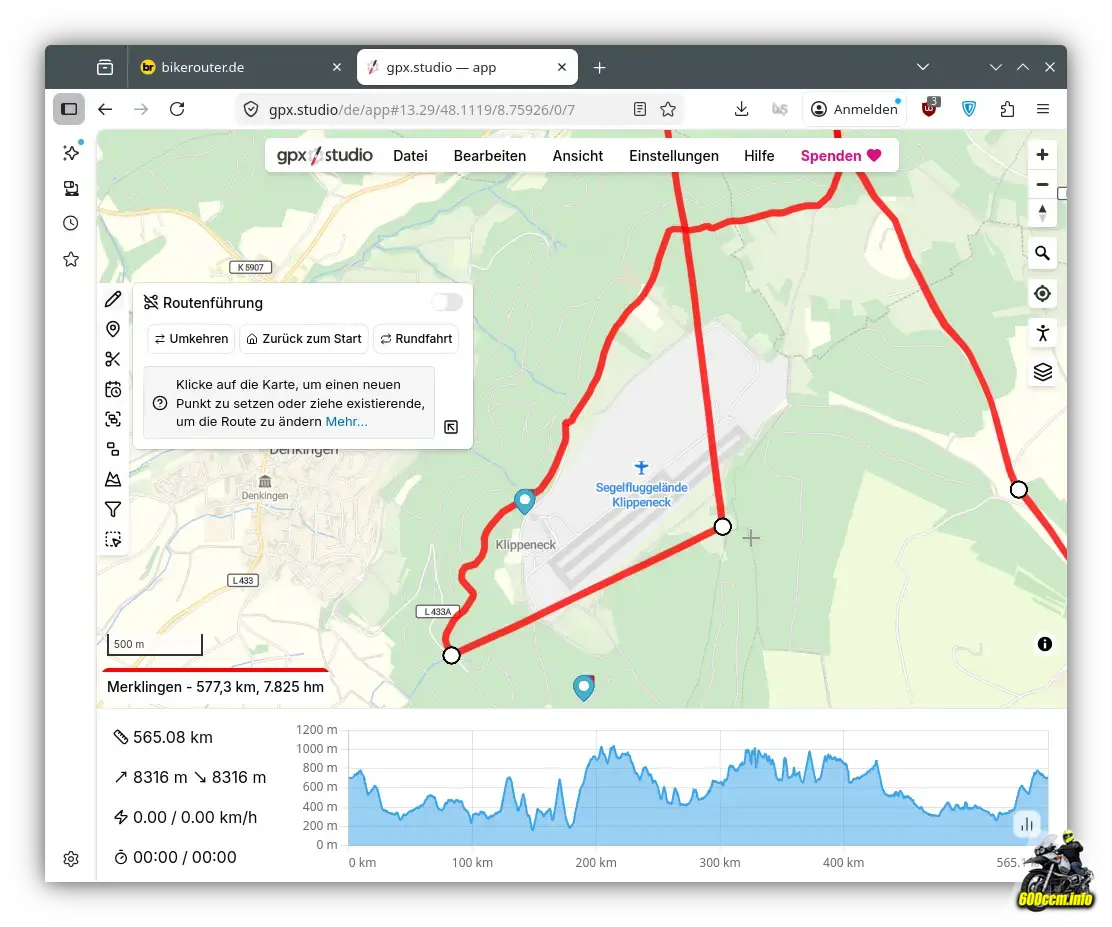Zoom in on the map
Viewport: 1112px width, 927px height.
pos(1042,155)
